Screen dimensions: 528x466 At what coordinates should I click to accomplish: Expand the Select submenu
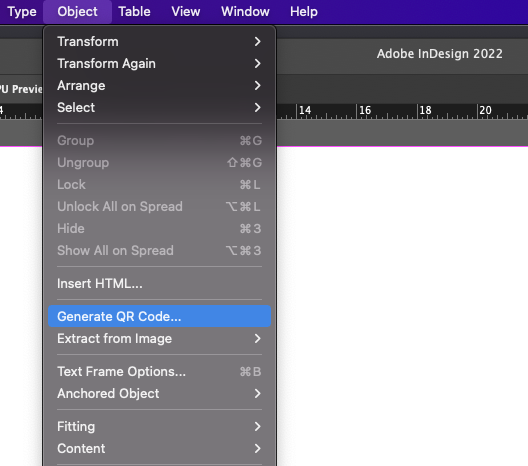(159, 108)
